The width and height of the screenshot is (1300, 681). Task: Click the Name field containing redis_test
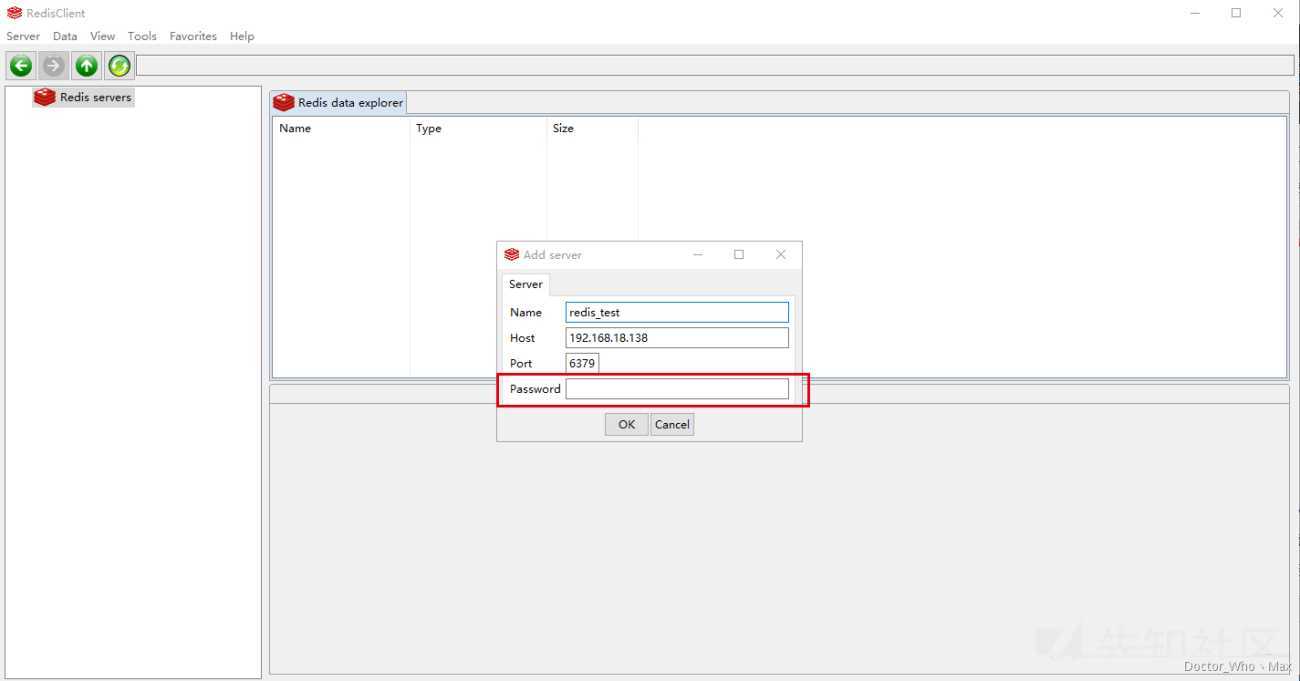pyautogui.click(x=677, y=312)
